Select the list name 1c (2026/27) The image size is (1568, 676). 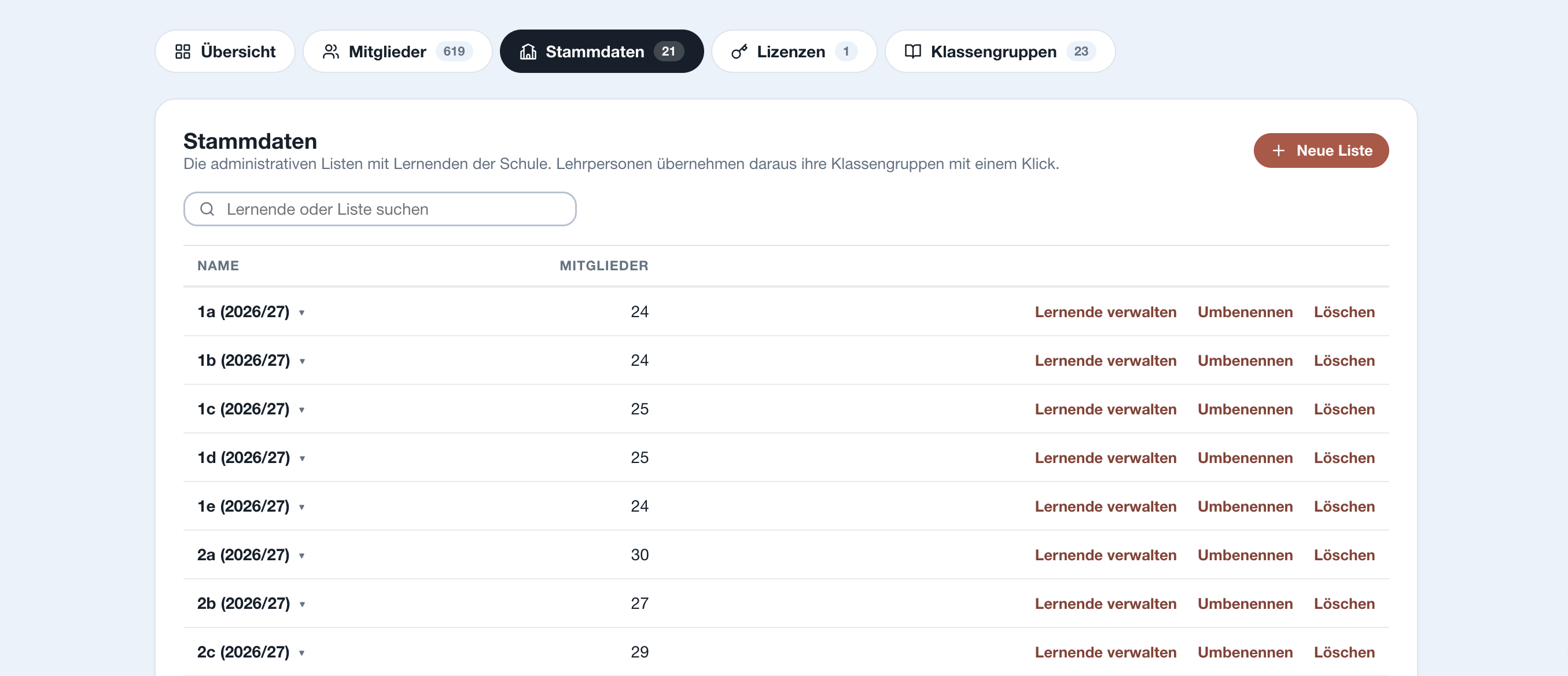(x=244, y=409)
